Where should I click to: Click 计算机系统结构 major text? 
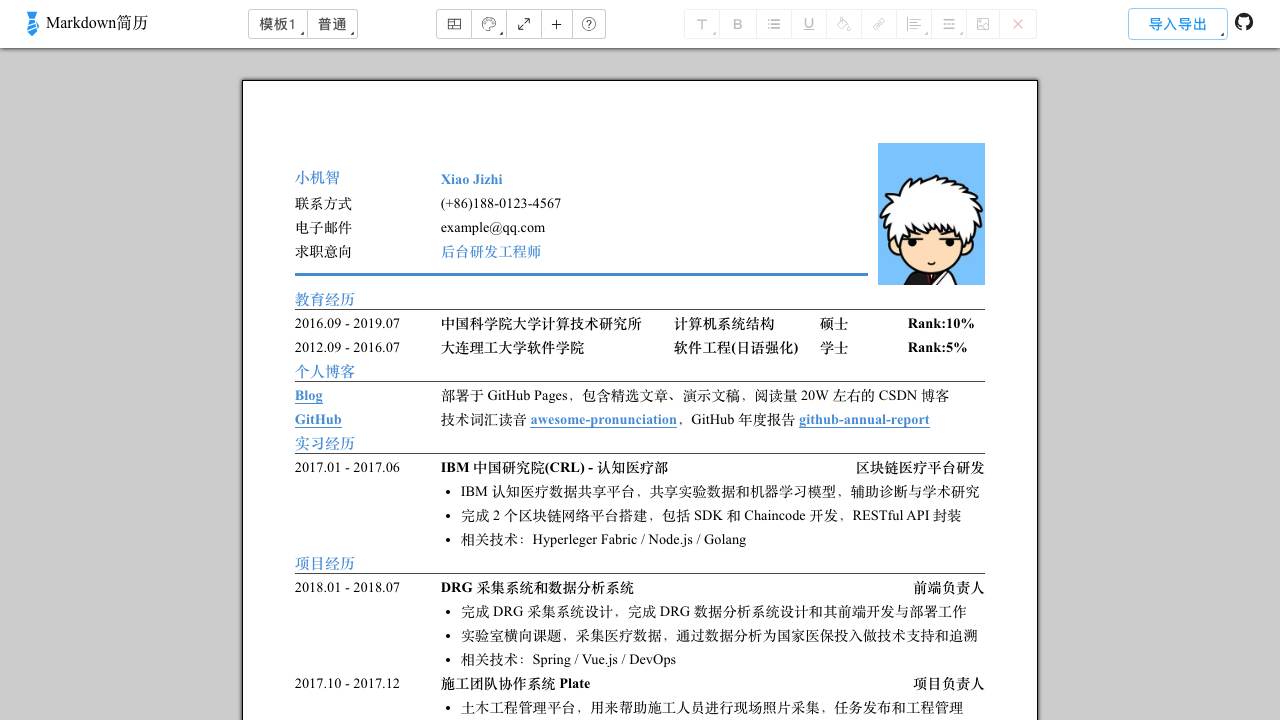click(x=724, y=324)
